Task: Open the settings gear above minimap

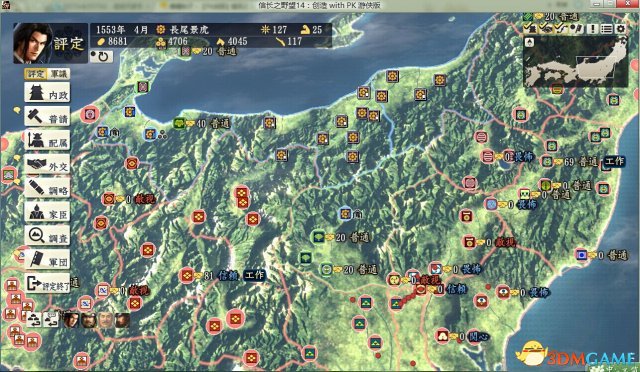Action: [x=621, y=29]
